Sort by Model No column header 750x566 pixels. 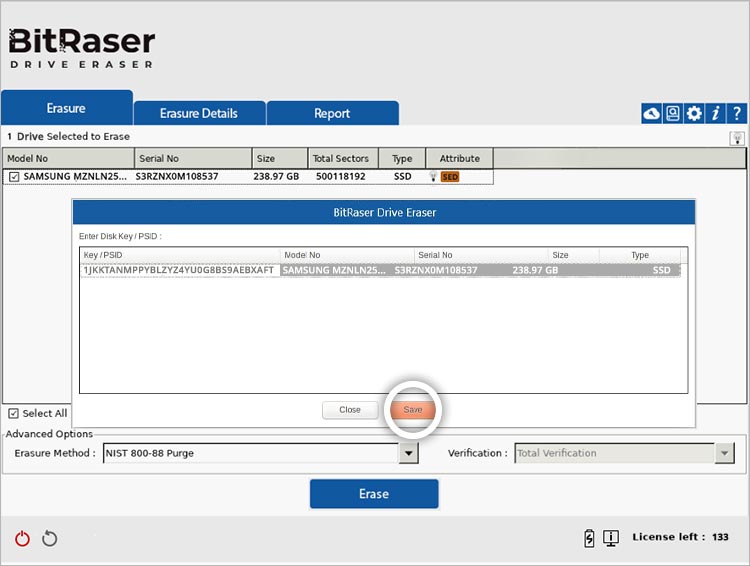[68, 158]
